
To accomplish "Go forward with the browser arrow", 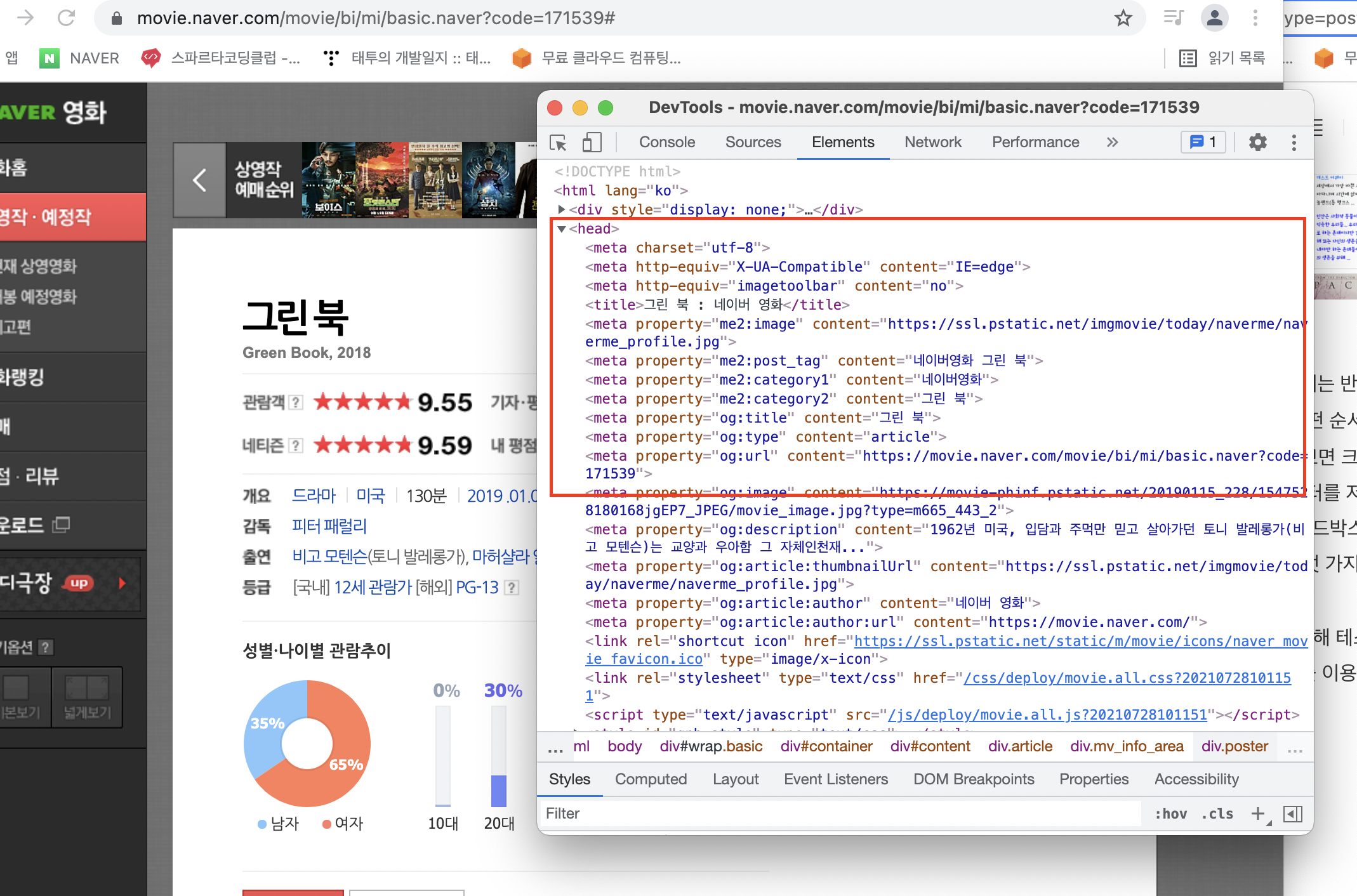I will (x=25, y=18).
